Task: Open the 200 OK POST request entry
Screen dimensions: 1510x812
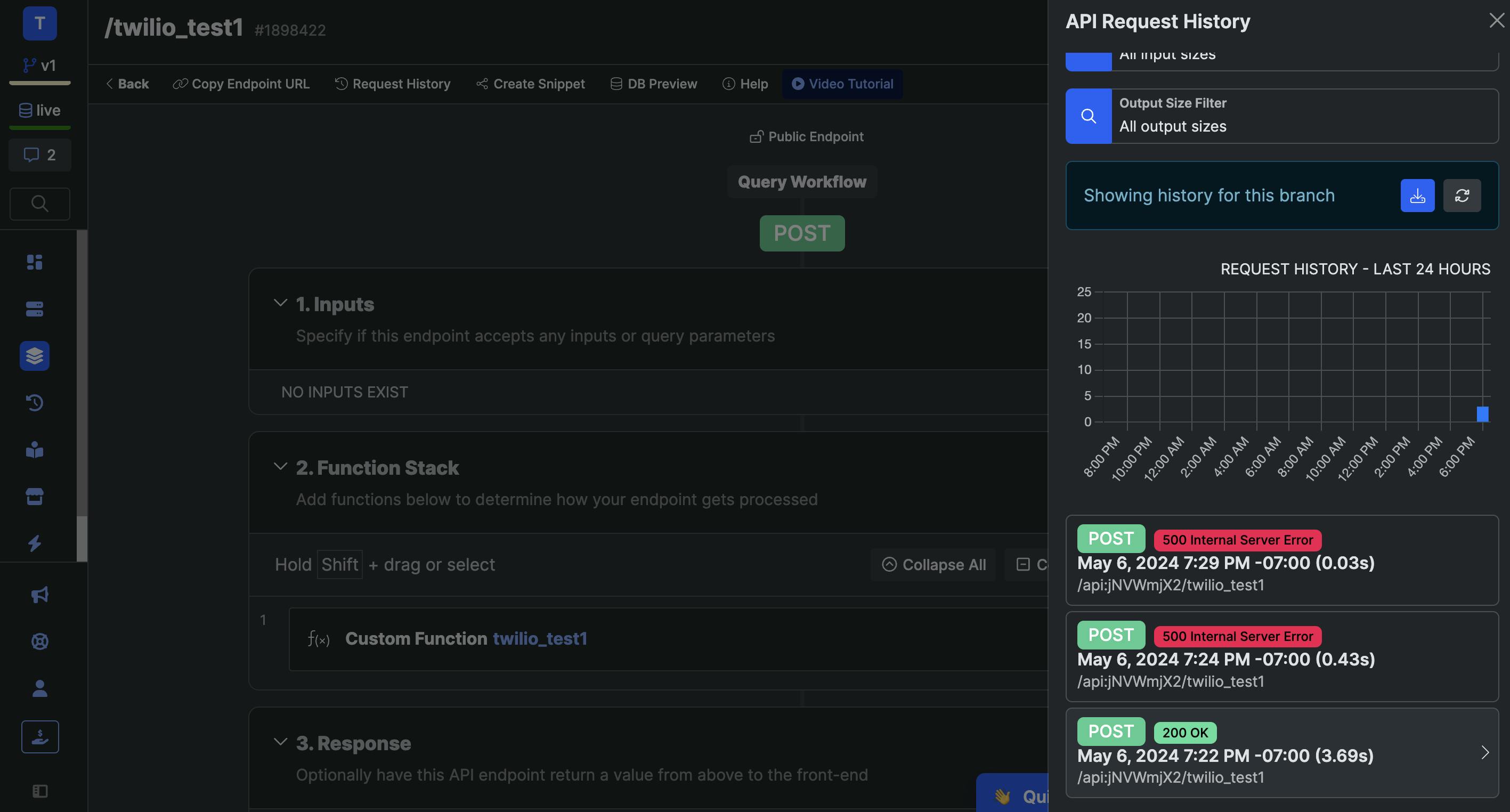Action: (1281, 753)
